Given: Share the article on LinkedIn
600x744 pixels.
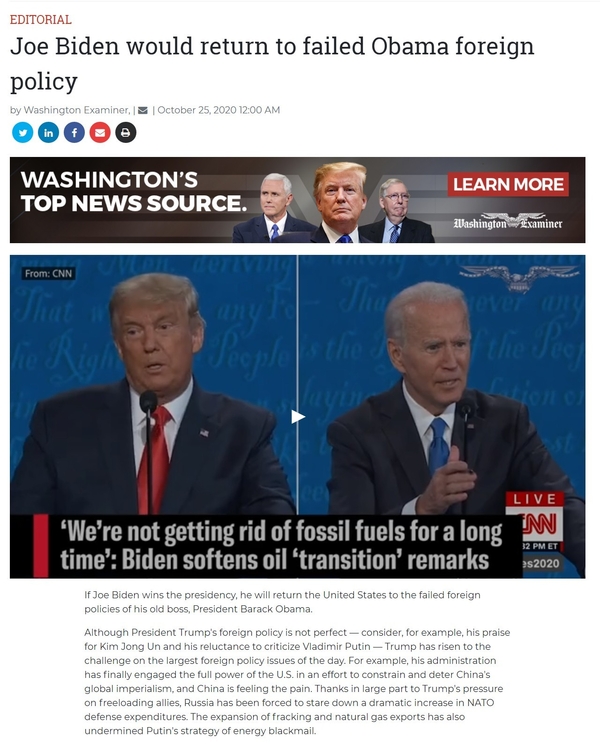Looking at the screenshot, I should tap(48, 132).
